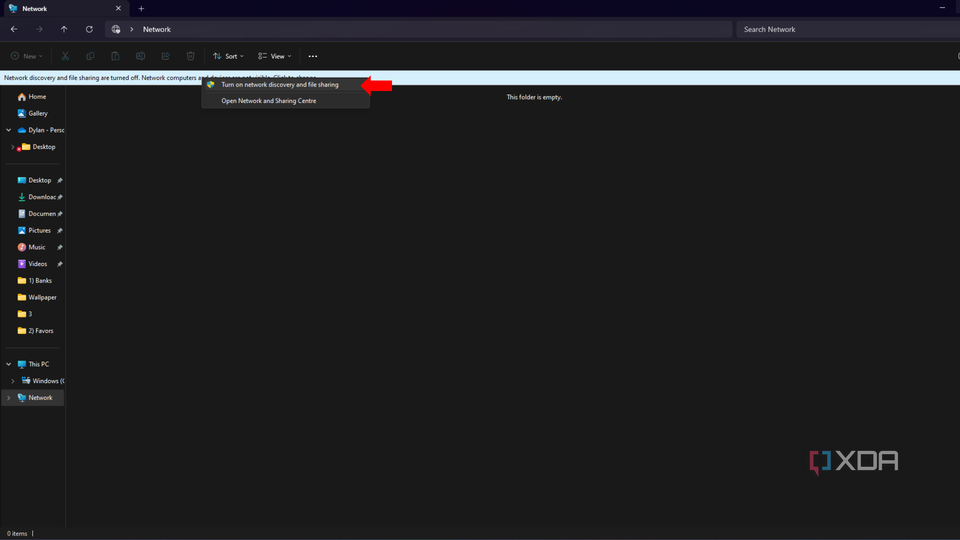Click 'This folder is empty.' text
This screenshot has height=540, width=960.
[534, 97]
